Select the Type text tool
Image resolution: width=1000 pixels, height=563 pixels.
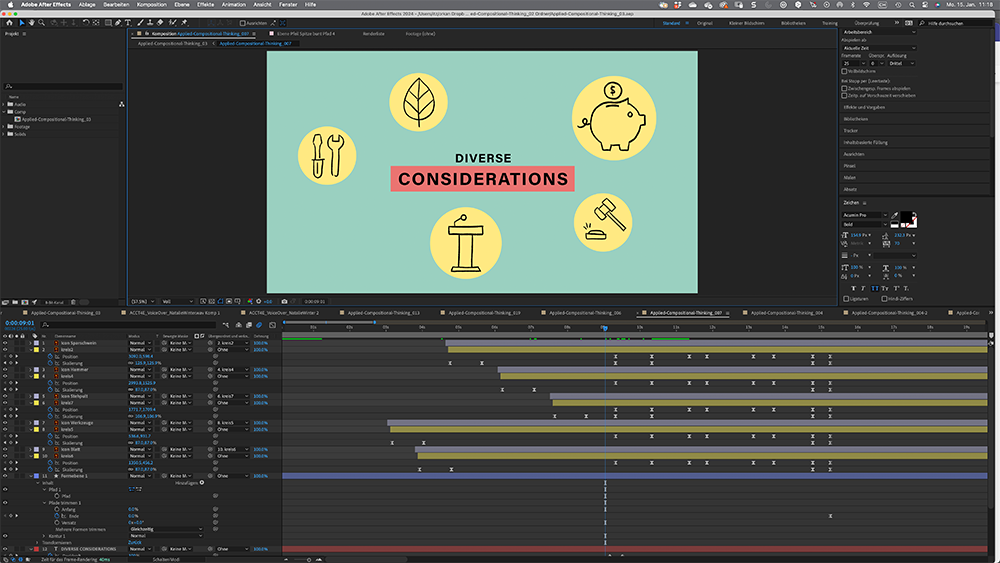pyautogui.click(x=128, y=23)
